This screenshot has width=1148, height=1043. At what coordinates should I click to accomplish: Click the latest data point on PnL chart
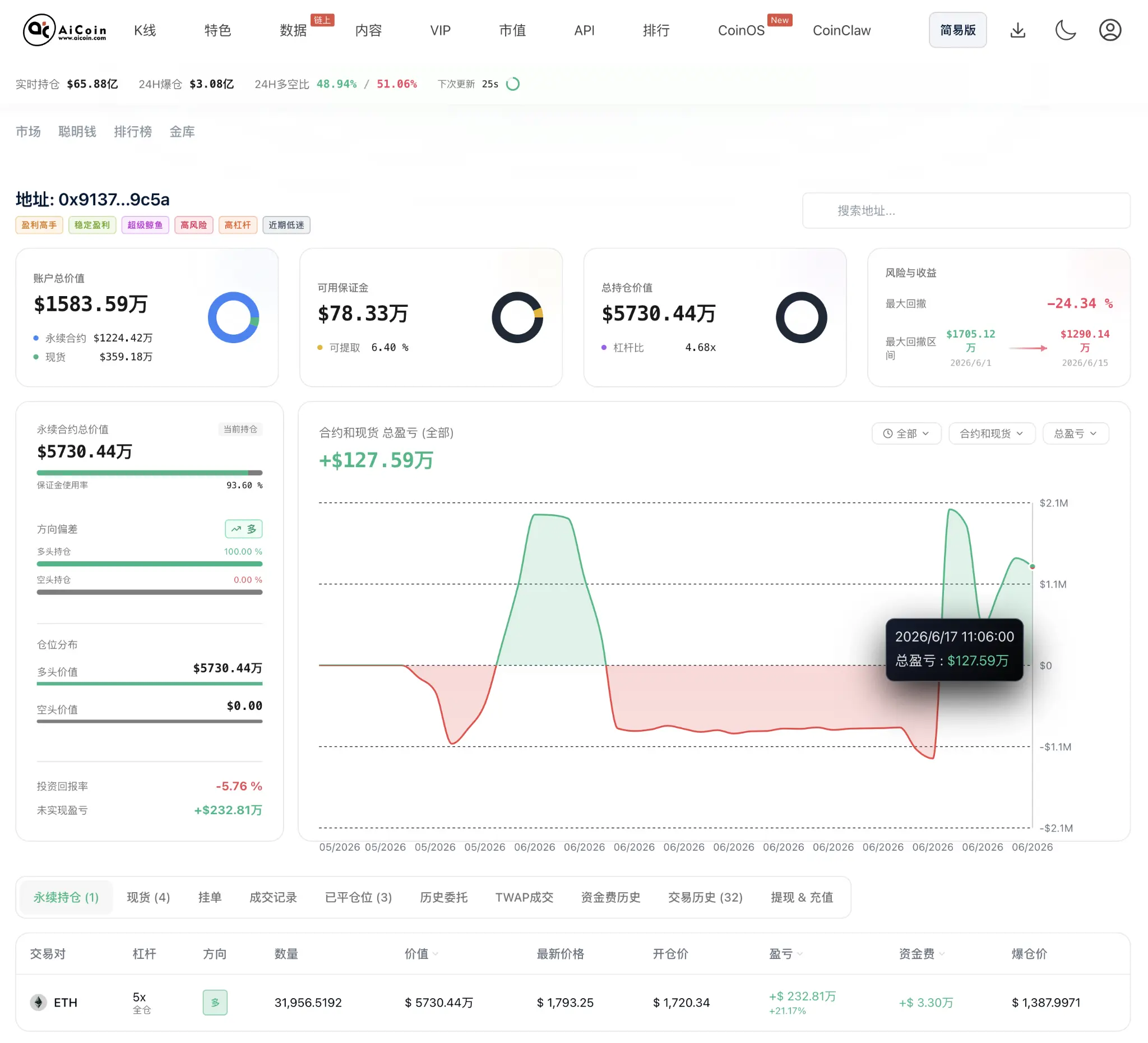pos(1032,566)
